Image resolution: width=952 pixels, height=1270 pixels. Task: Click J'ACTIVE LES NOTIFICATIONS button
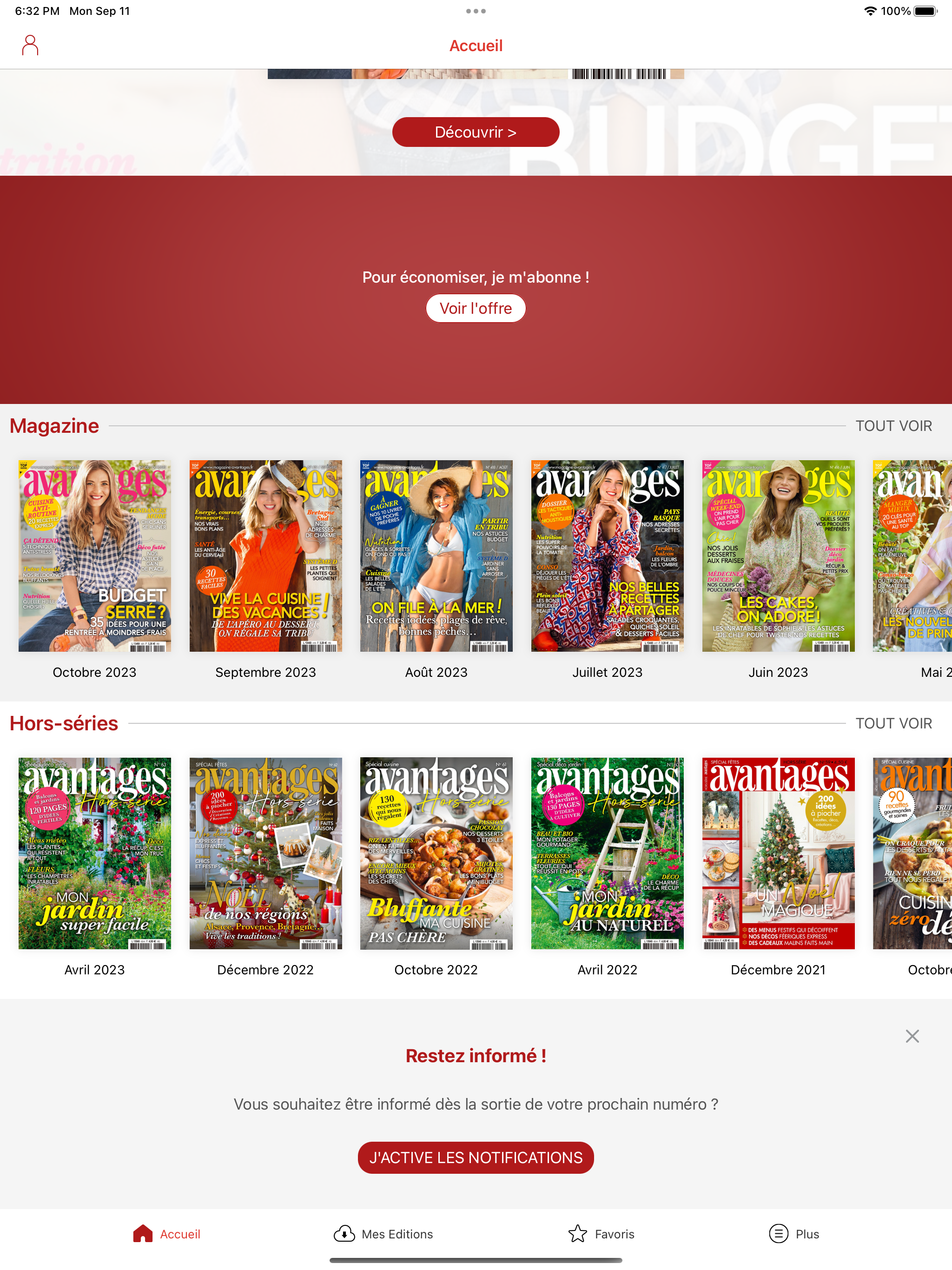476,1158
